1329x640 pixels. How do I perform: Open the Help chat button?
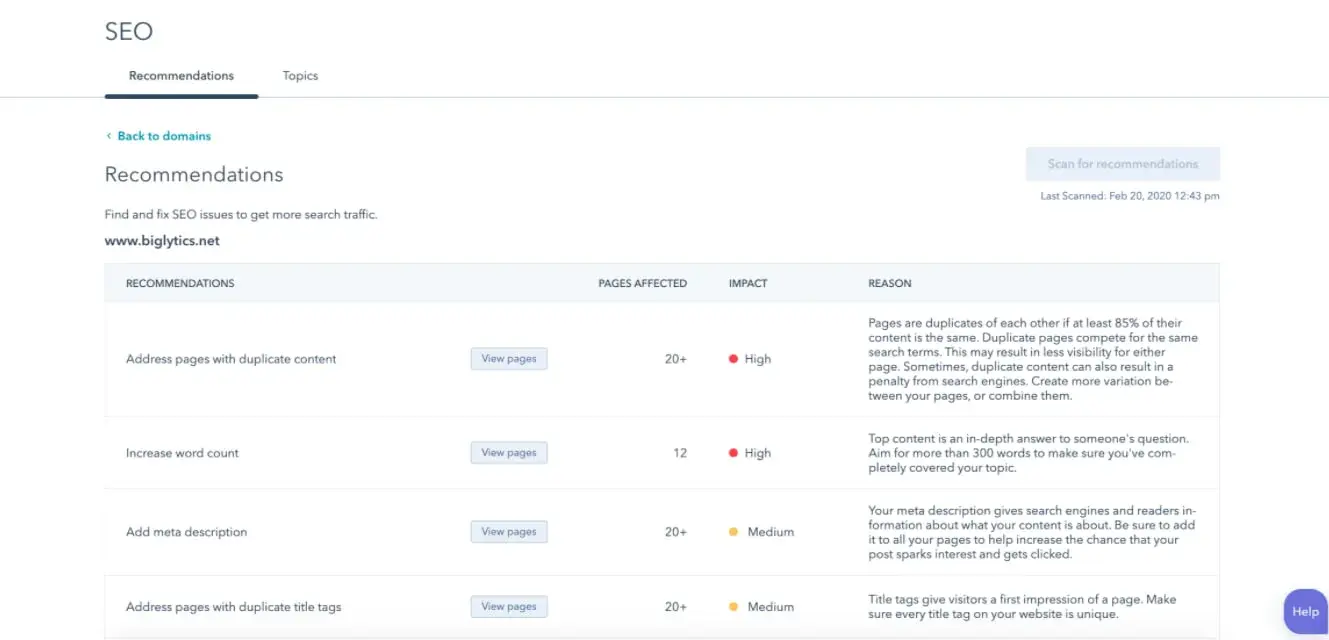[1305, 611]
